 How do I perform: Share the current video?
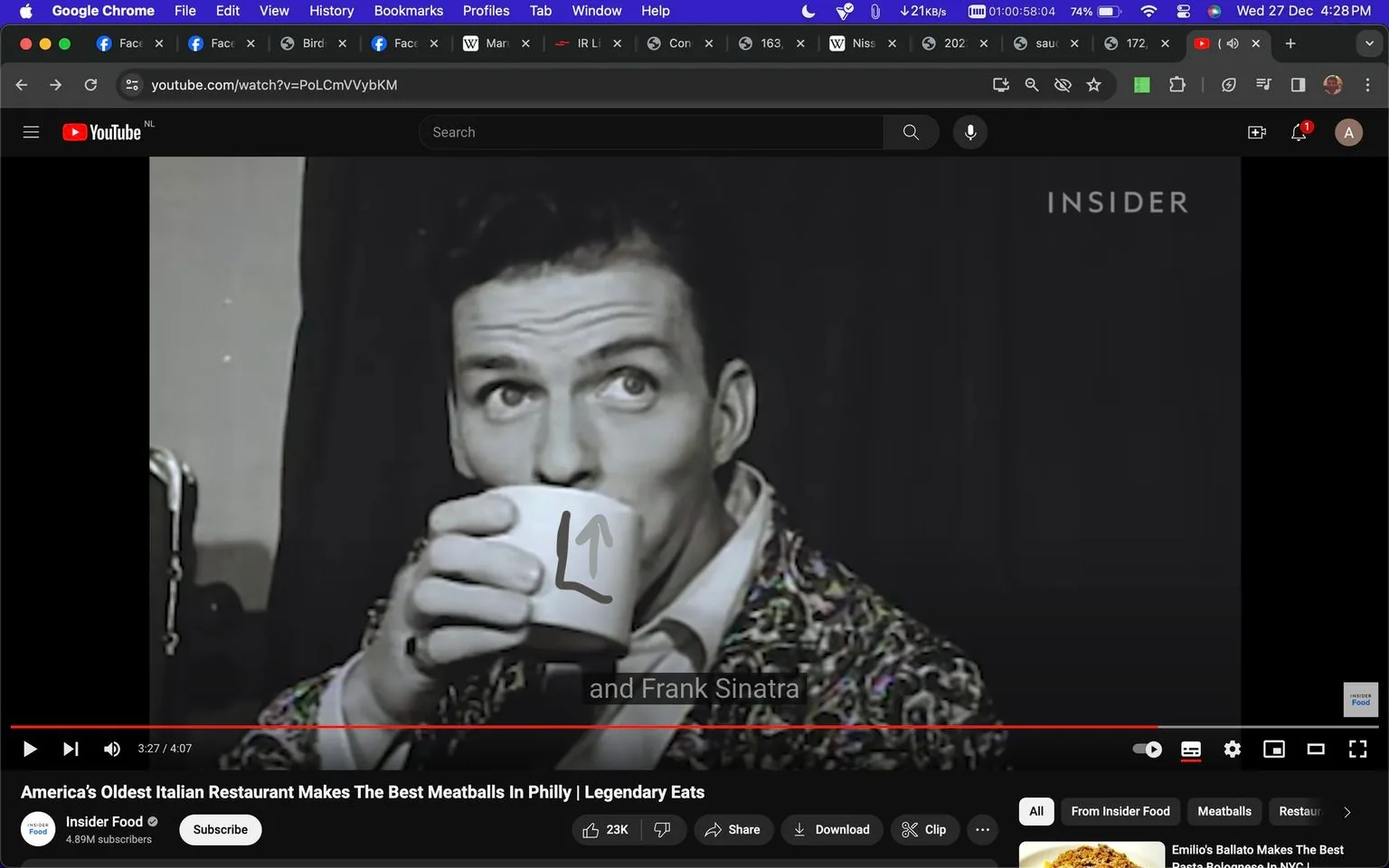[732, 829]
